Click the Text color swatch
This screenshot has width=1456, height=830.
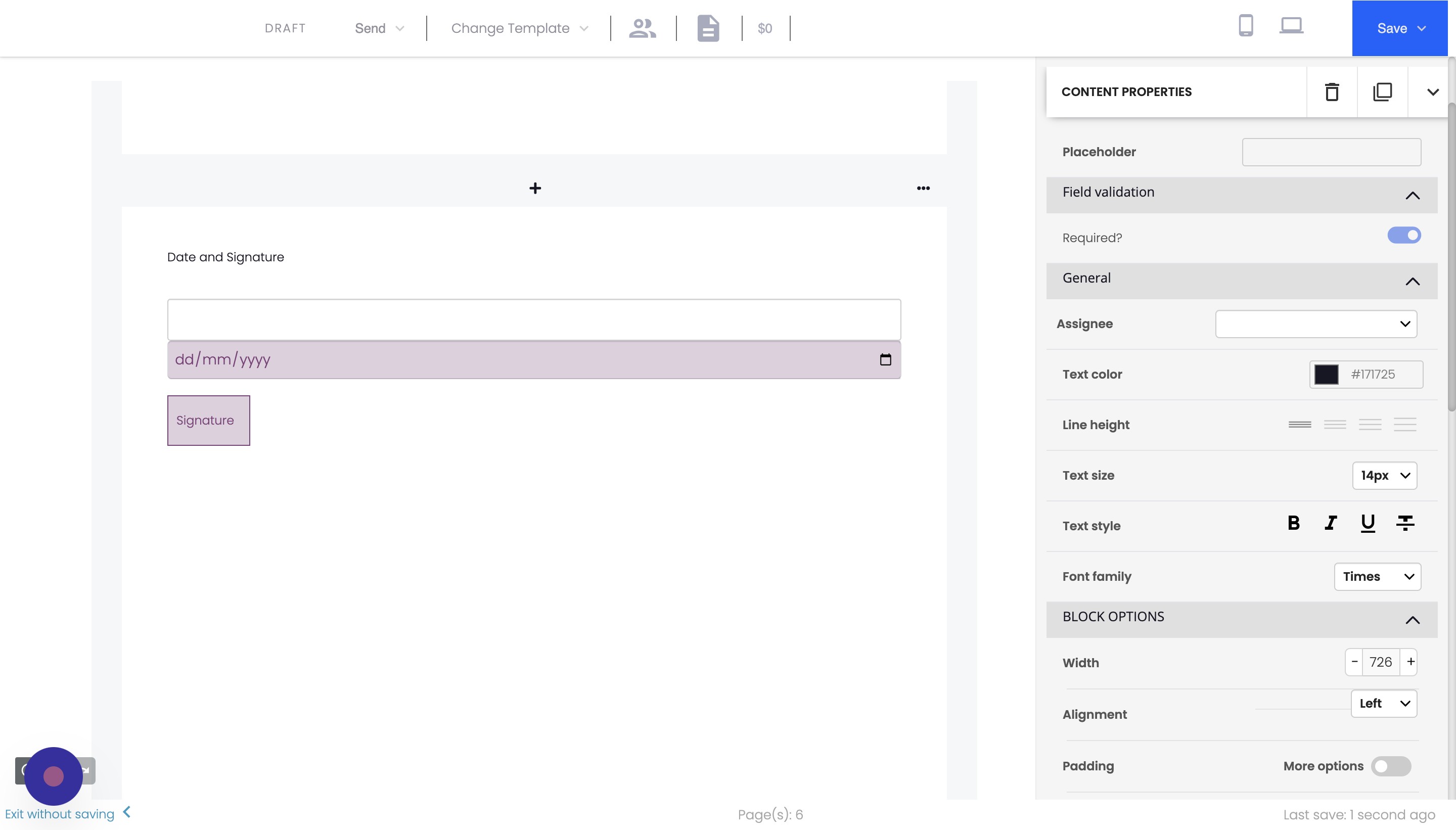[1326, 375]
